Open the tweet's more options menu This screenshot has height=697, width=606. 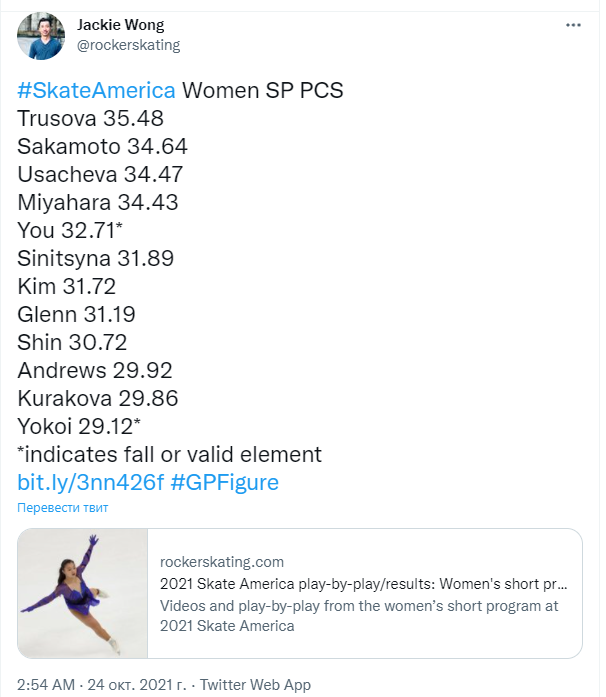[572, 24]
